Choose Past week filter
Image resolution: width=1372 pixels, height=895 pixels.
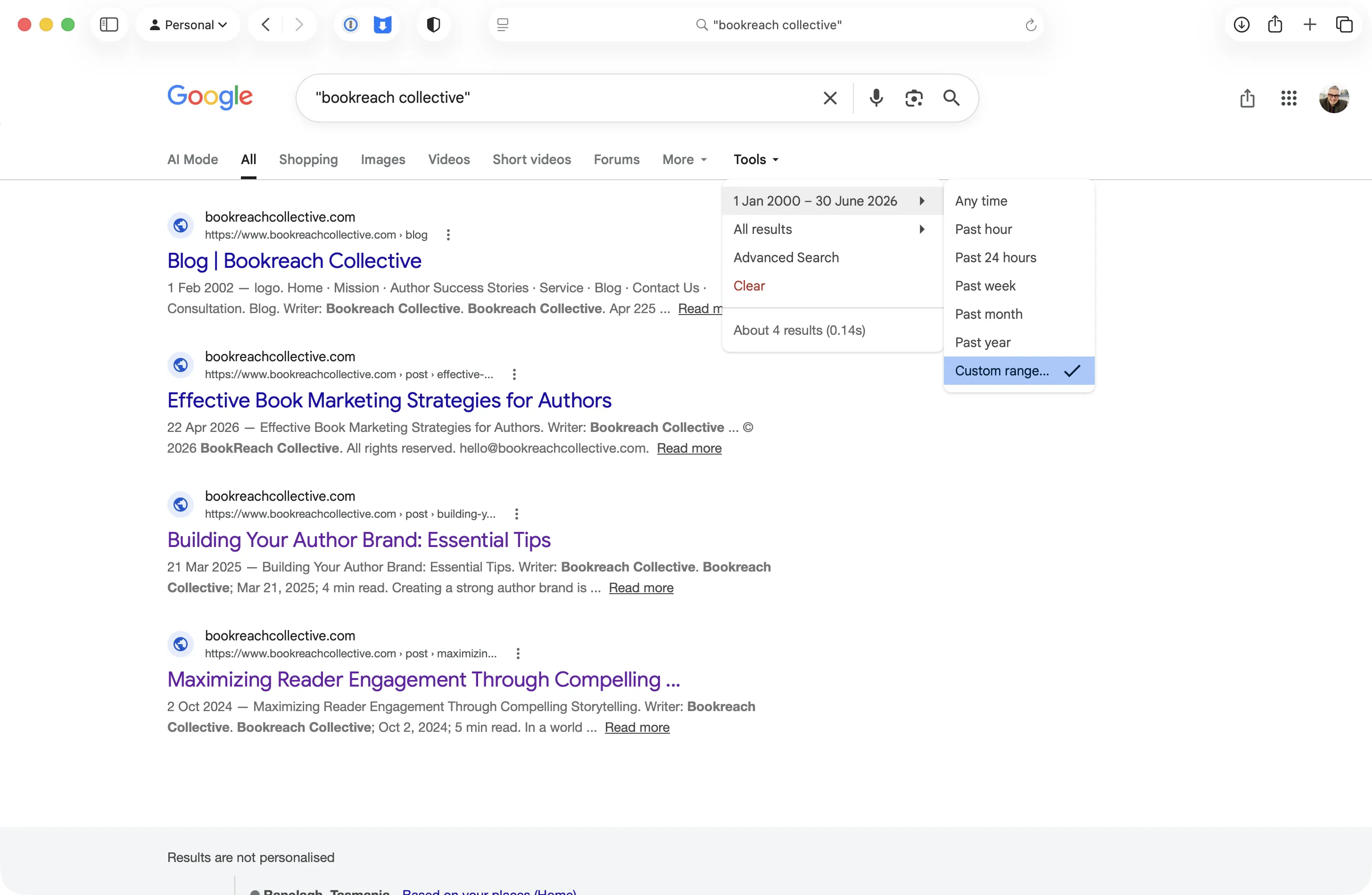point(1018,285)
